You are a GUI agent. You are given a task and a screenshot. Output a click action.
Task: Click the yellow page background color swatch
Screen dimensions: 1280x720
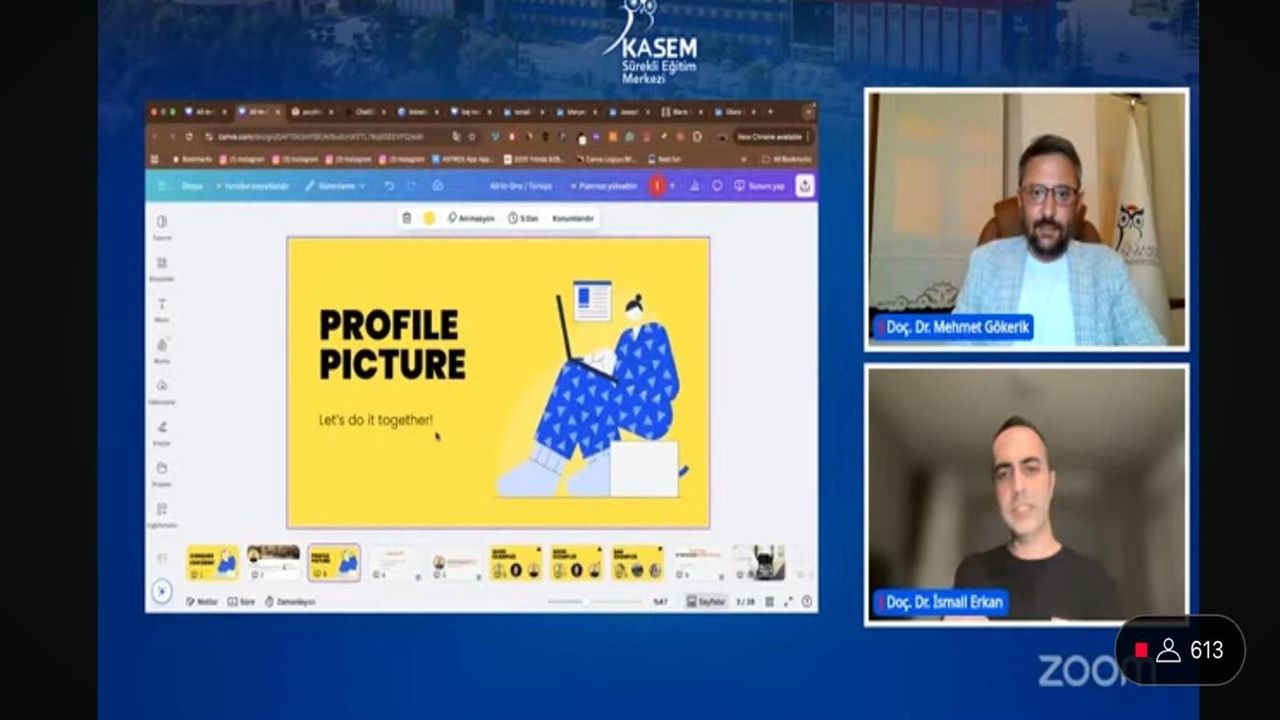[429, 218]
